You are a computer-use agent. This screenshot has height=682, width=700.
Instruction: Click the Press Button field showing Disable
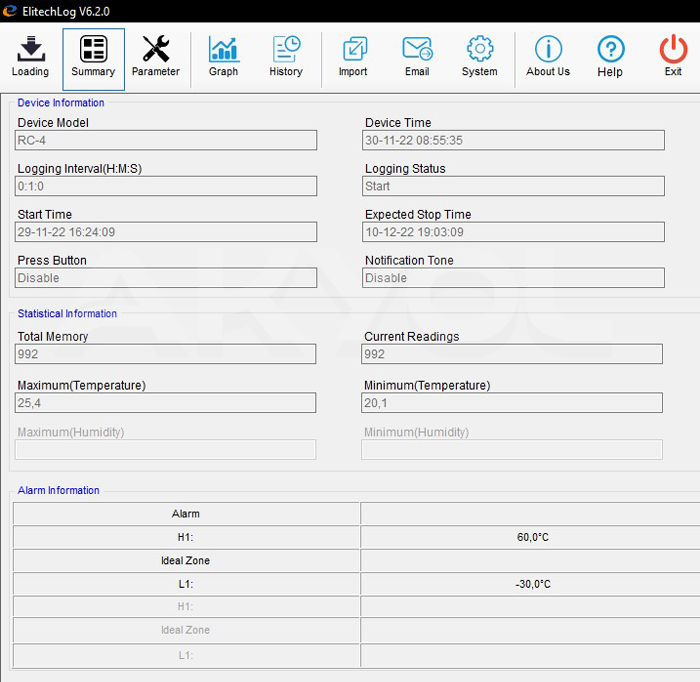[x=166, y=278]
